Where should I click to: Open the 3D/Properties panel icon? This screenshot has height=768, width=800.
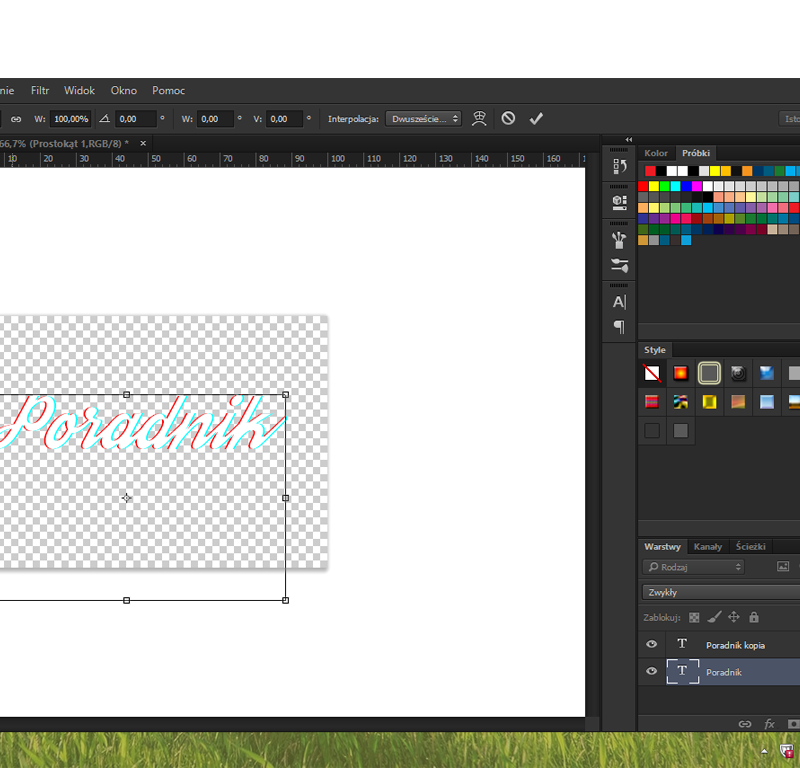click(x=619, y=203)
